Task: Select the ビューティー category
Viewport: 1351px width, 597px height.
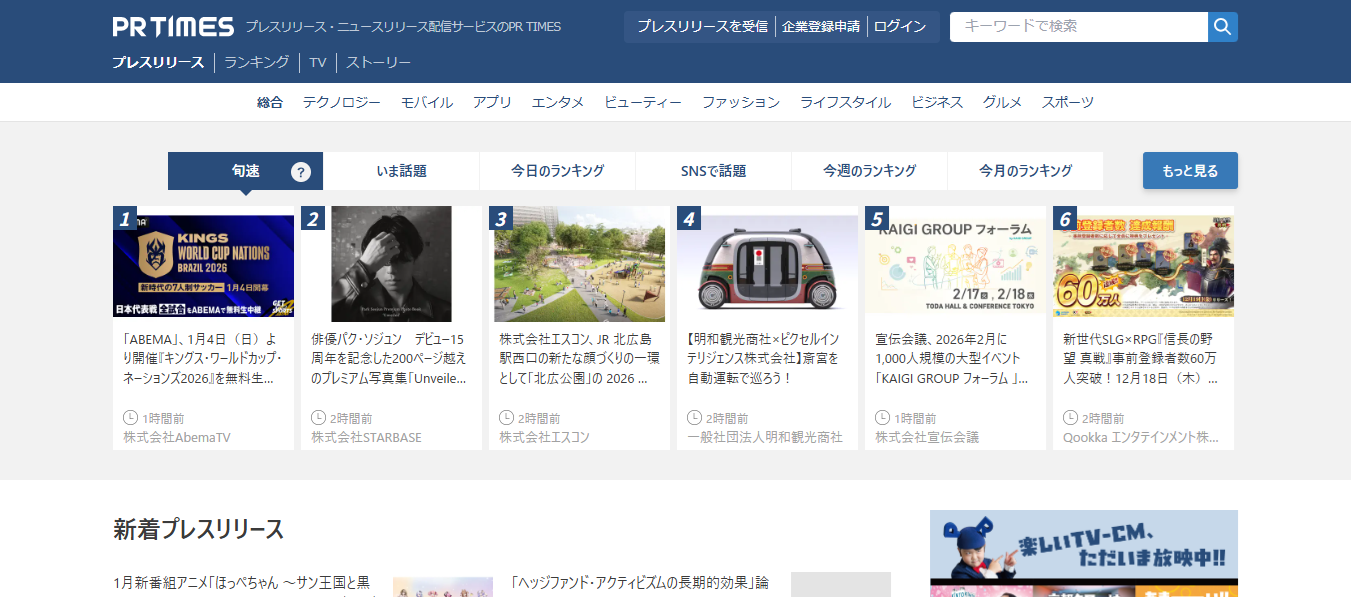Action: [643, 102]
